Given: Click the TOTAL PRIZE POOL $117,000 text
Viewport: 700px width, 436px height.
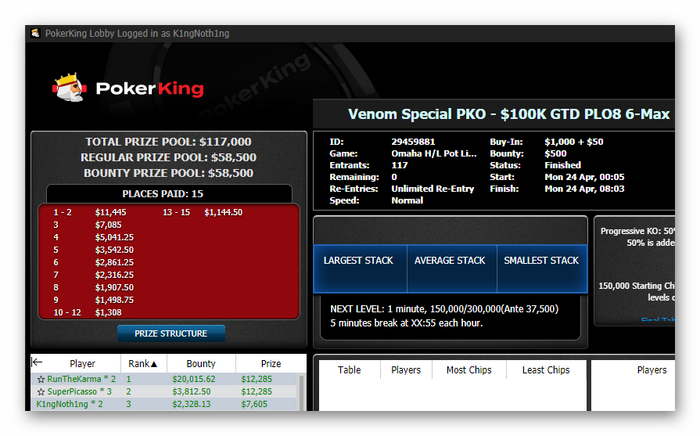Looking at the screenshot, I should click(168, 142).
